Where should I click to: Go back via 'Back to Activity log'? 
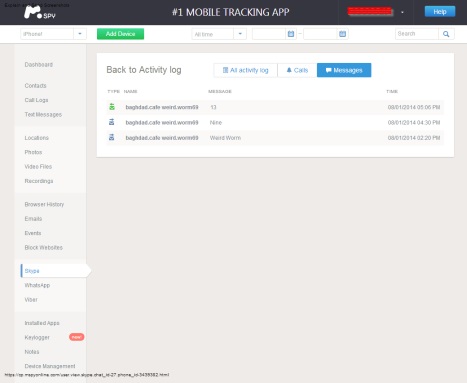pos(144,70)
